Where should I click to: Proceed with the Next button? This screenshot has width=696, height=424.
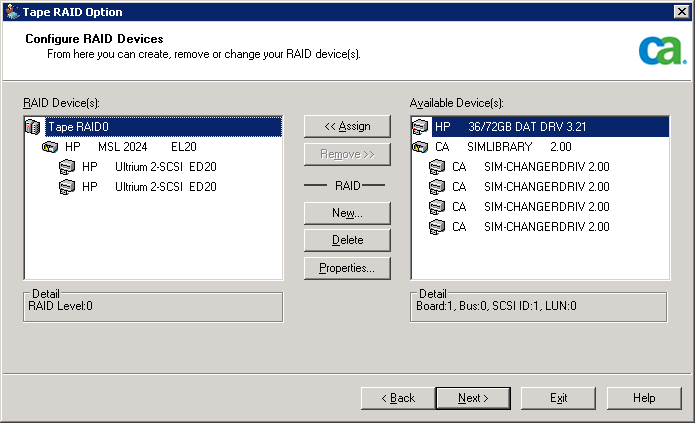click(473, 398)
